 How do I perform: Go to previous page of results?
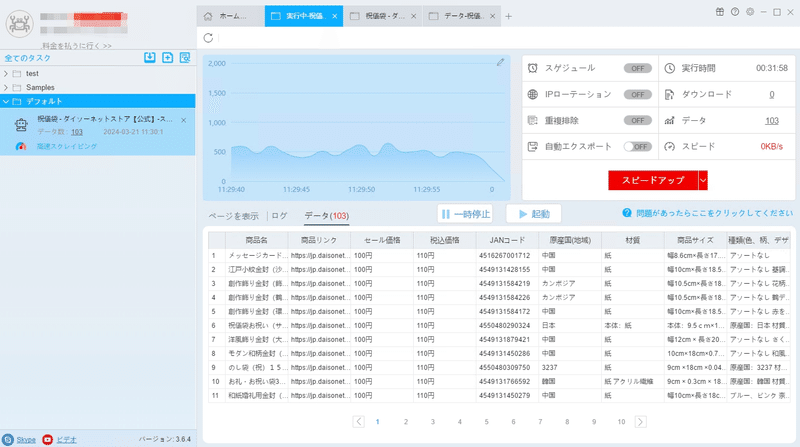(x=359, y=421)
